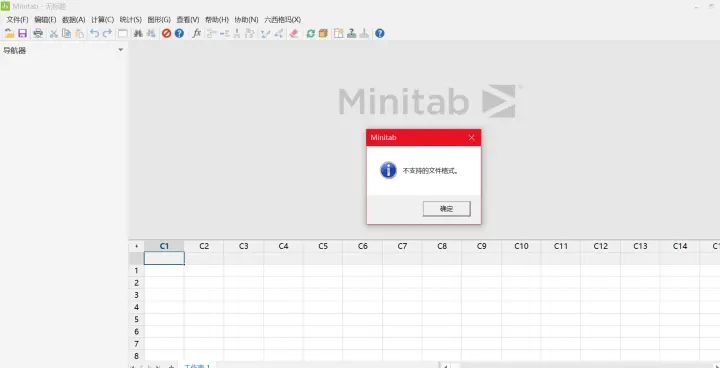Open the 编辑(E) menu
720x368 pixels.
45,20
